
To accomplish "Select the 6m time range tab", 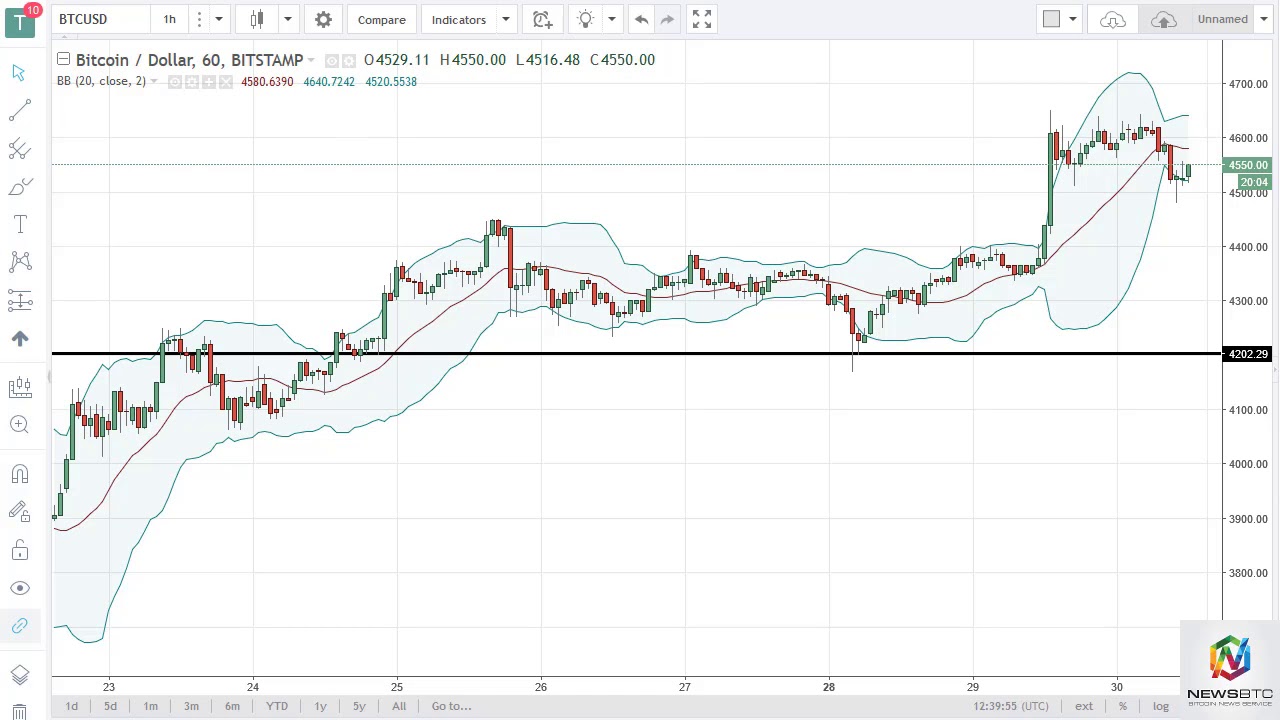I will click(x=232, y=706).
